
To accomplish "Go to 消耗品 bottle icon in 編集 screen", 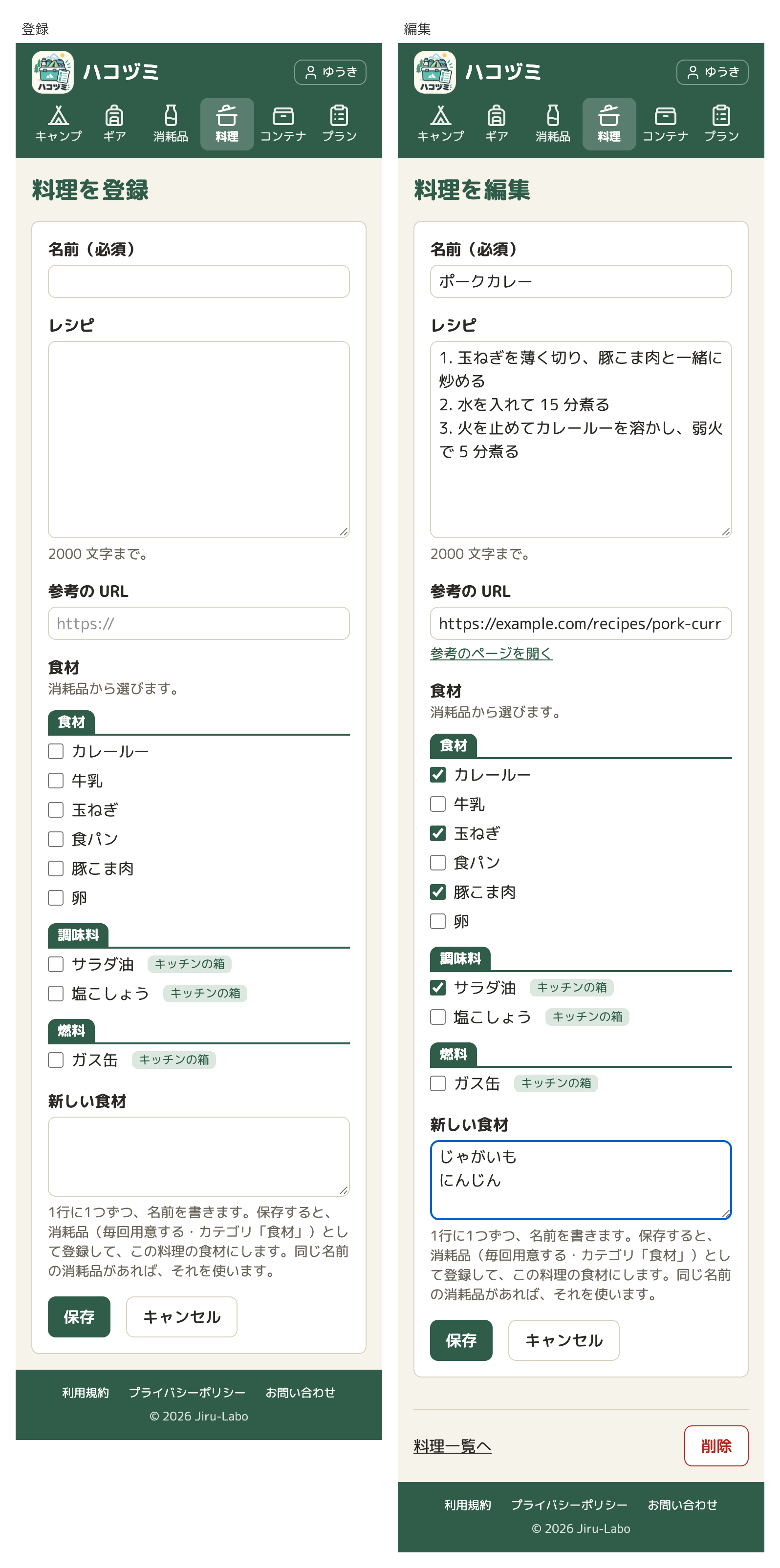I will (x=553, y=115).
